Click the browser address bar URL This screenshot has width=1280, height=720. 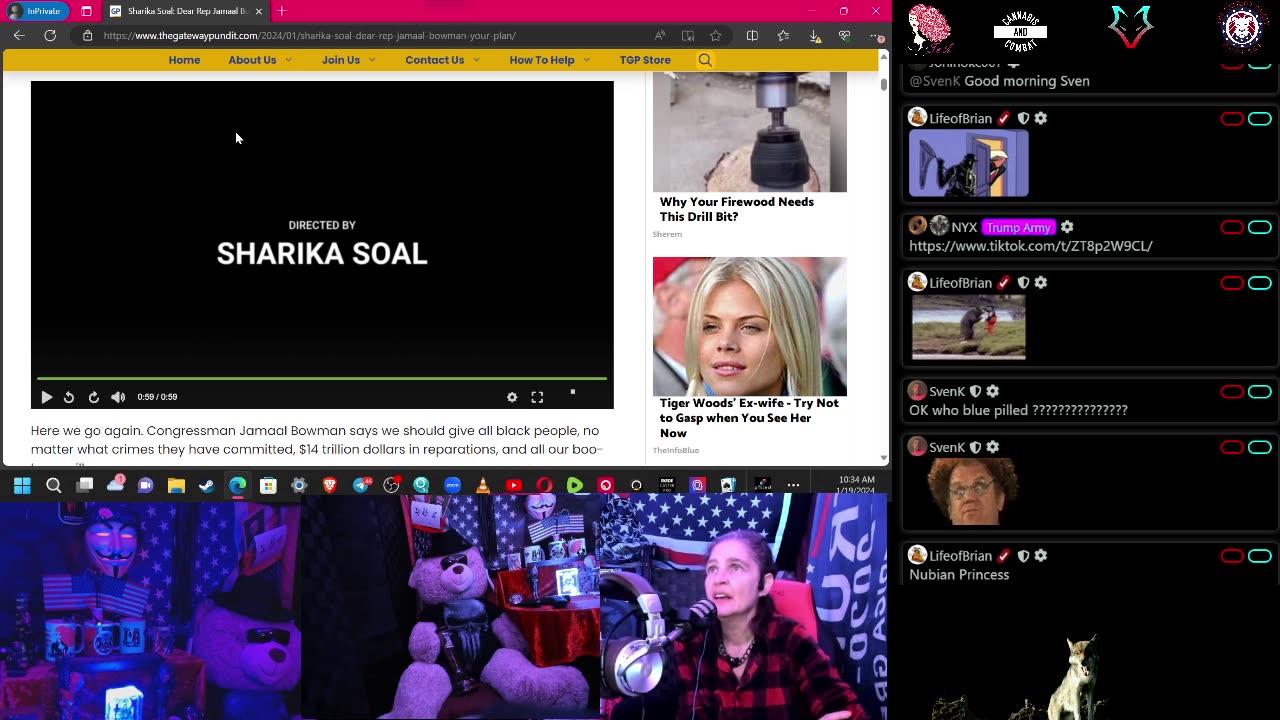[310, 36]
